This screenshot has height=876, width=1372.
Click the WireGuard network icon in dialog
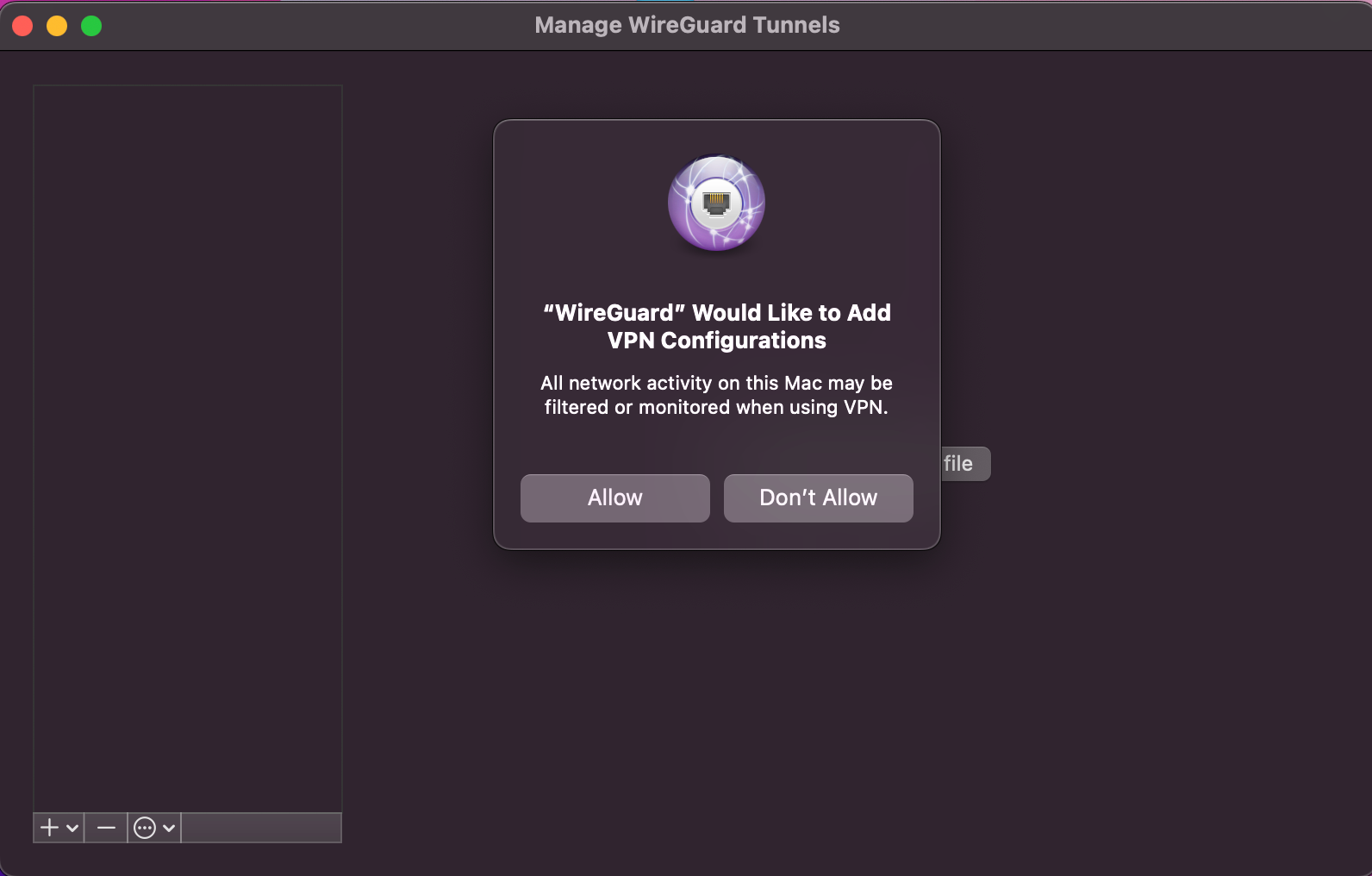point(716,203)
